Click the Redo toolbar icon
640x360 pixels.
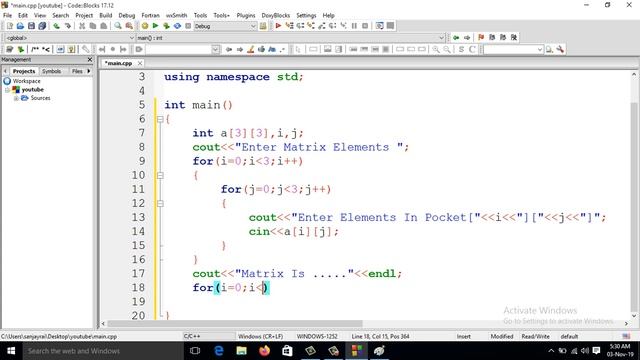68,26
